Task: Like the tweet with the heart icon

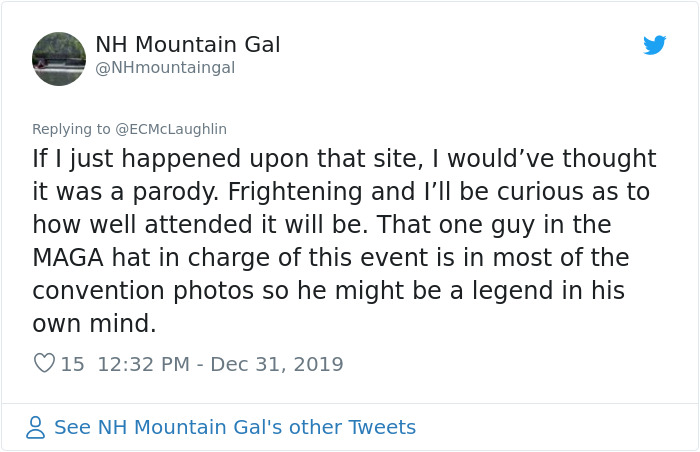Action: pyautogui.click(x=44, y=364)
